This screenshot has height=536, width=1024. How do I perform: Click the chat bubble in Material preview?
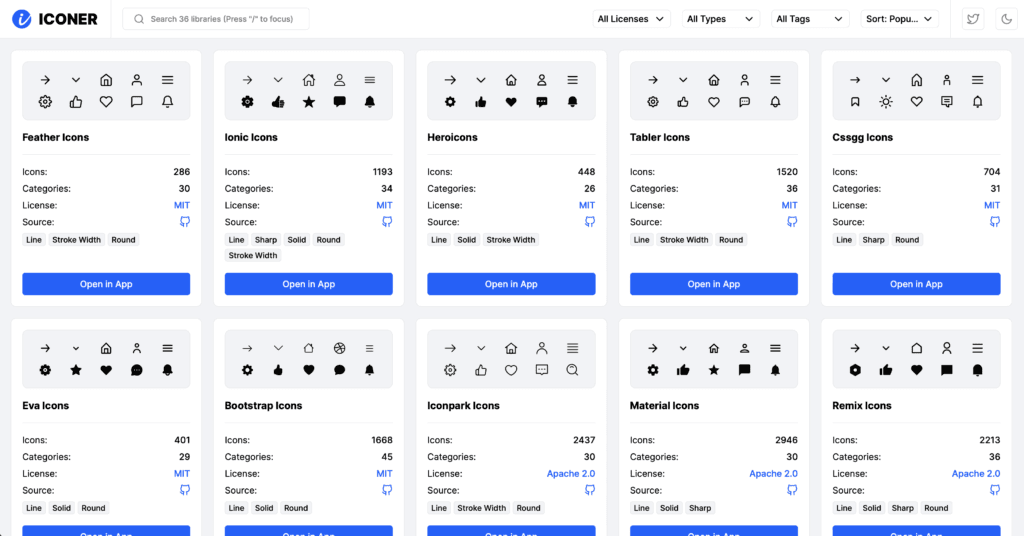pyautogui.click(x=744, y=370)
